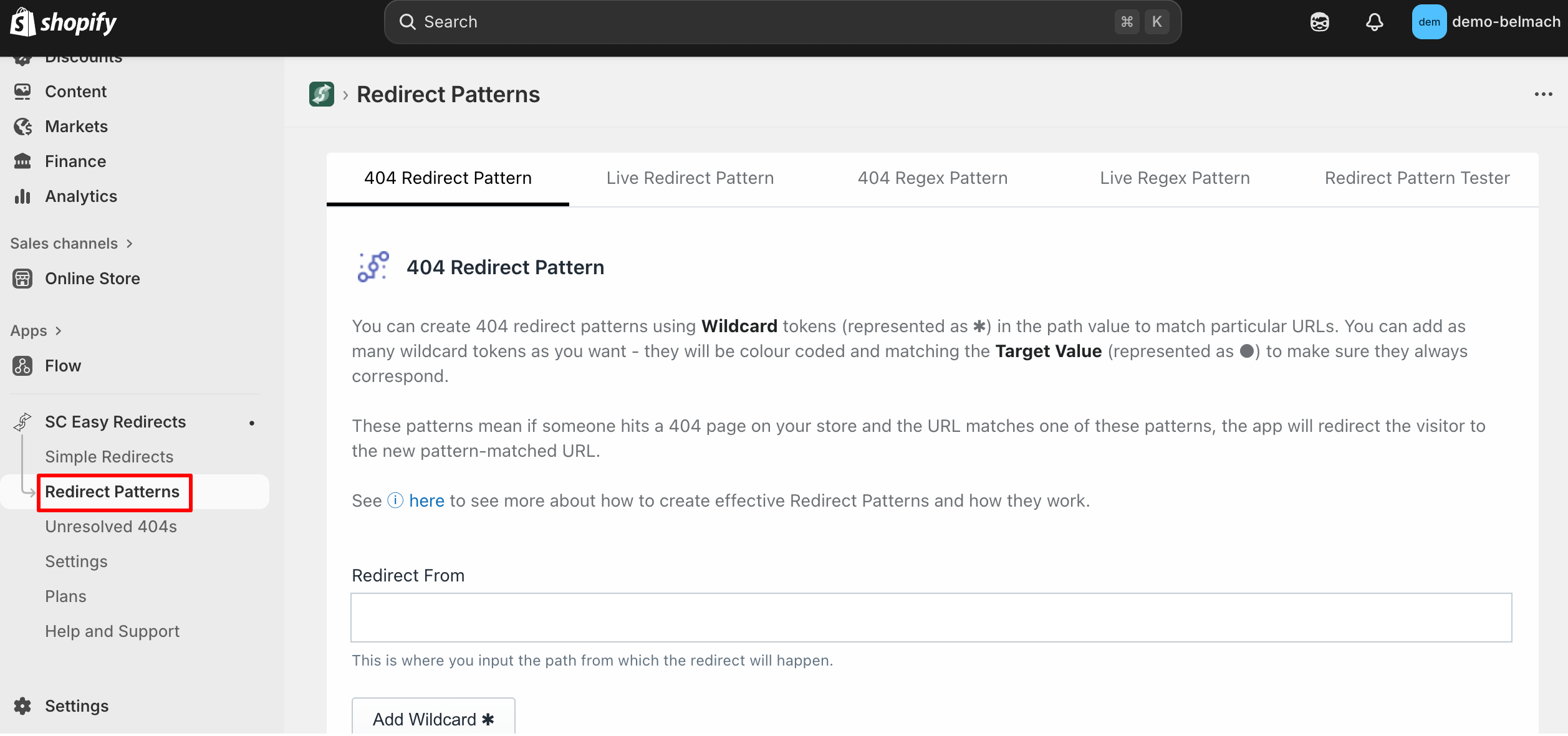
Task: Click the Sidekick assistant face icon
Action: 1319,22
